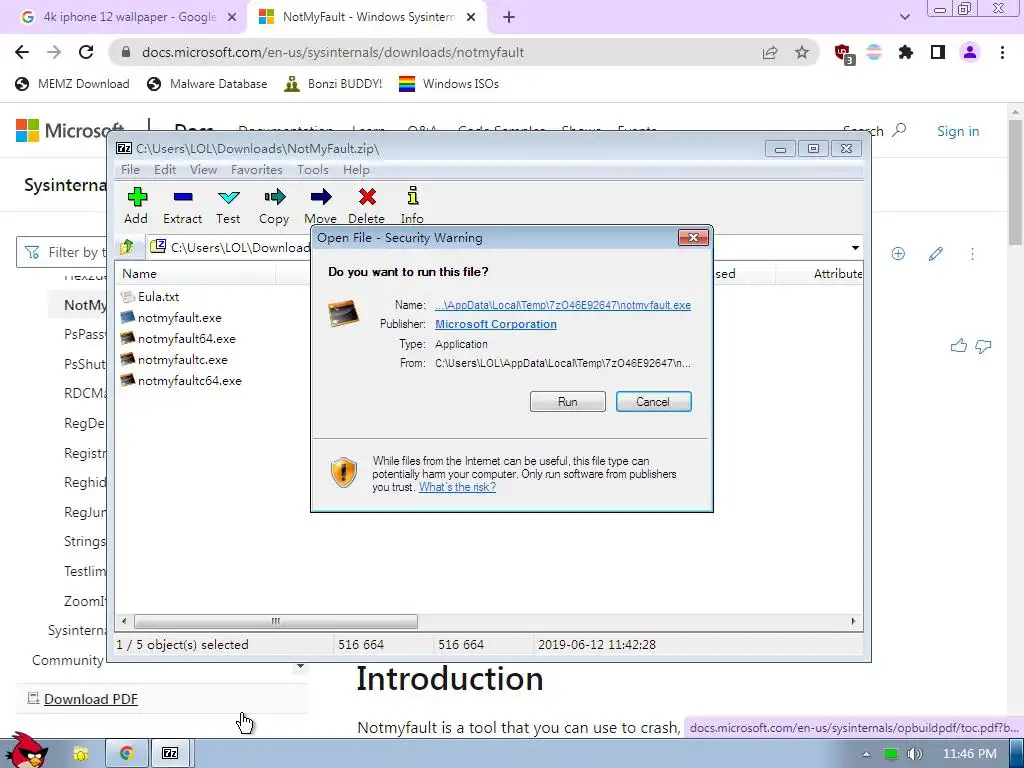Show hidden system tray icons arrow
This screenshot has width=1024, height=768.
tap(866, 754)
